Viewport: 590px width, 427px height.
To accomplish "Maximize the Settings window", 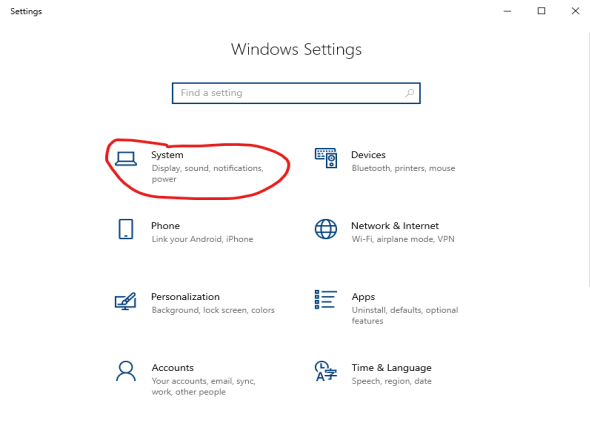I will coord(541,11).
